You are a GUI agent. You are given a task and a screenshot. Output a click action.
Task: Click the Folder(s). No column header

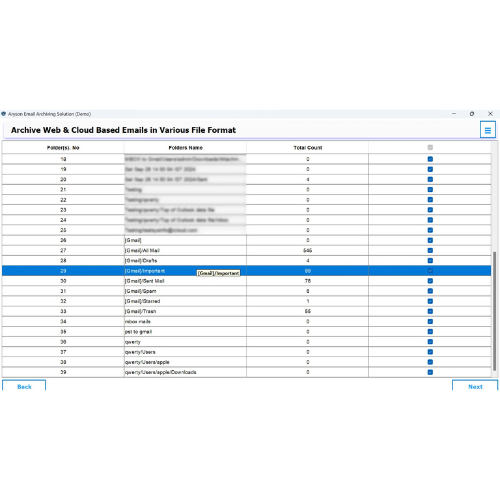63,148
